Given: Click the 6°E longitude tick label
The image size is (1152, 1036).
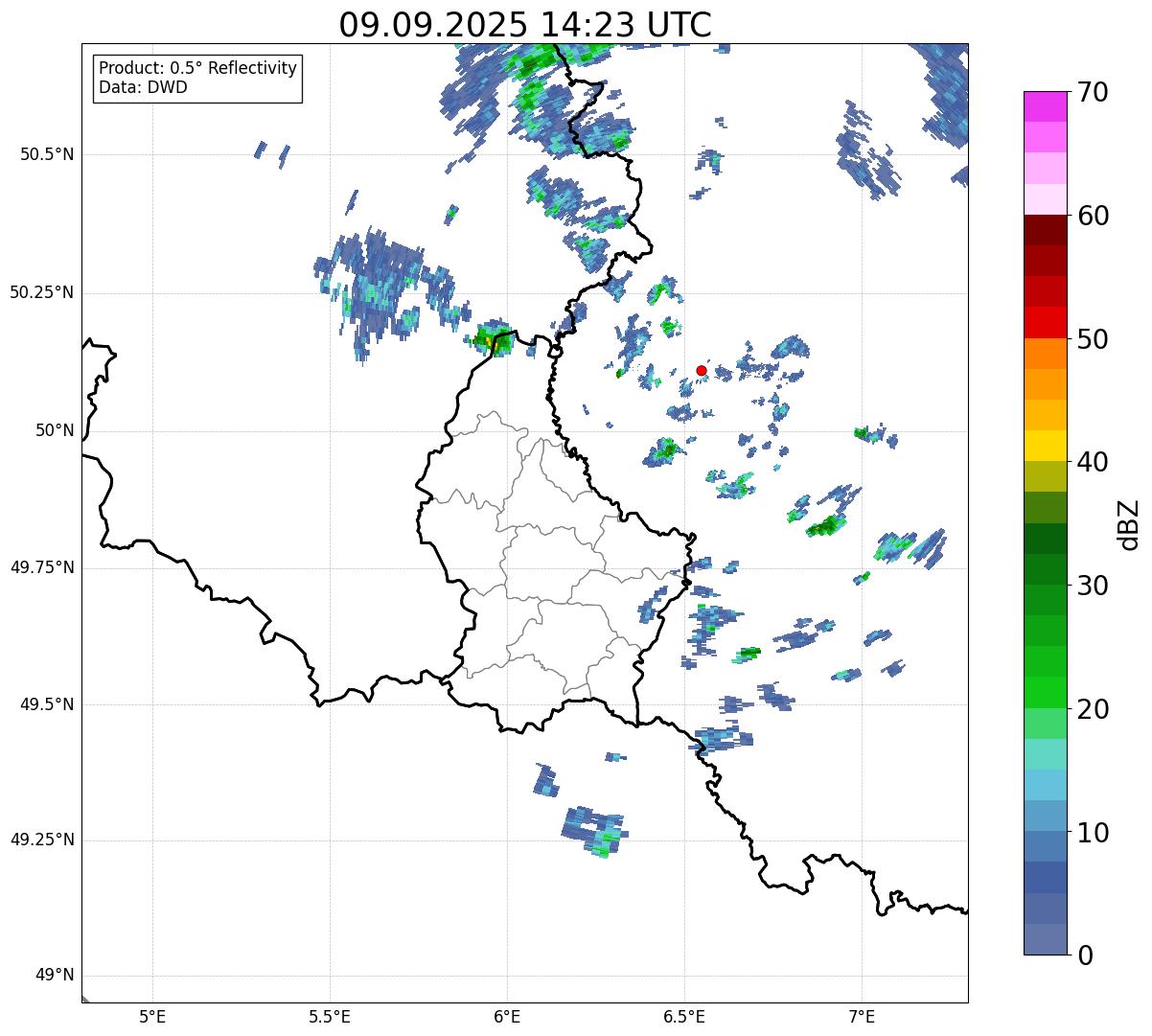Looking at the screenshot, I should 507,1016.
